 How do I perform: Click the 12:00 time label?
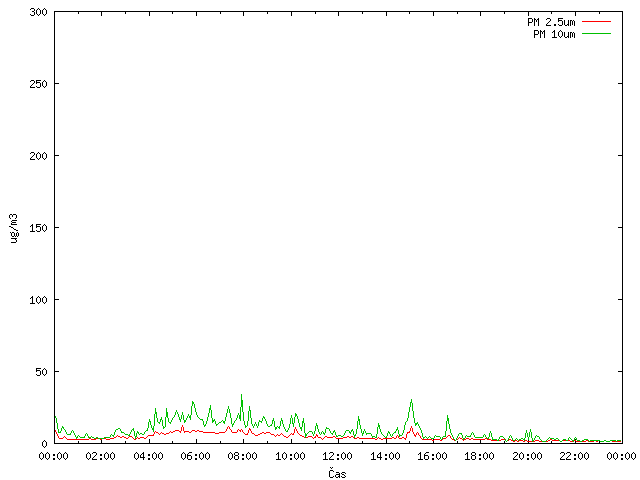[337, 456]
